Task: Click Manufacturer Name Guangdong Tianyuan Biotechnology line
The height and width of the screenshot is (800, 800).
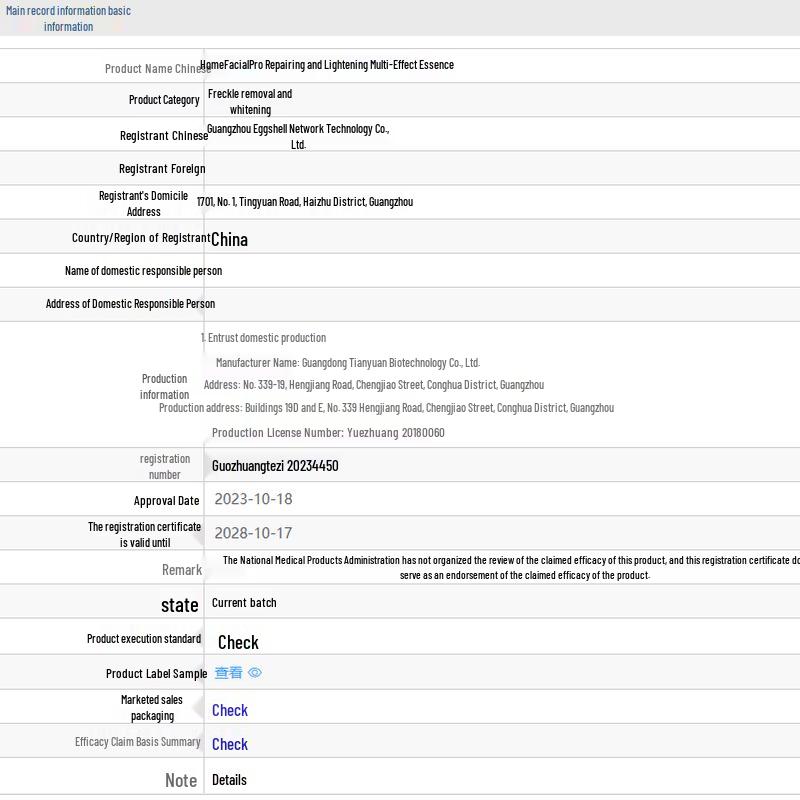Action: coord(348,363)
